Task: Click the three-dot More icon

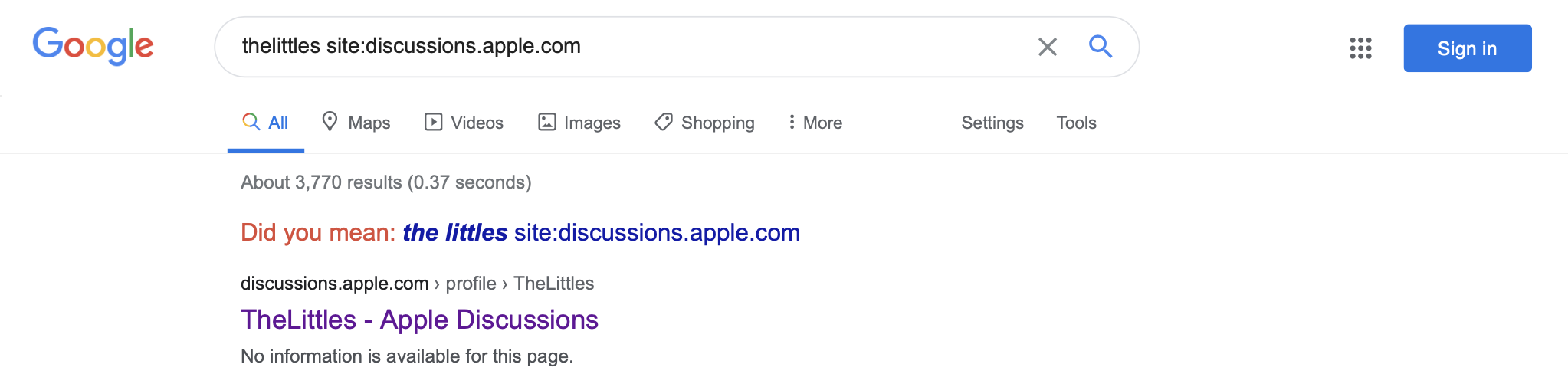Action: point(792,122)
